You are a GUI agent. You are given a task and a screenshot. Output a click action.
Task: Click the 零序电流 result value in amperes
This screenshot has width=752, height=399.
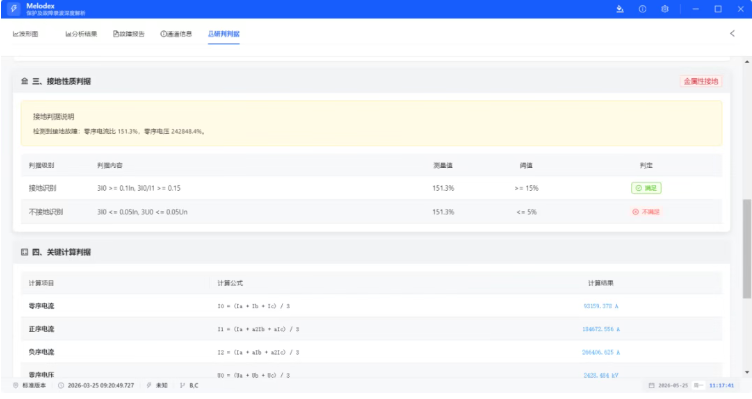[x=600, y=306]
